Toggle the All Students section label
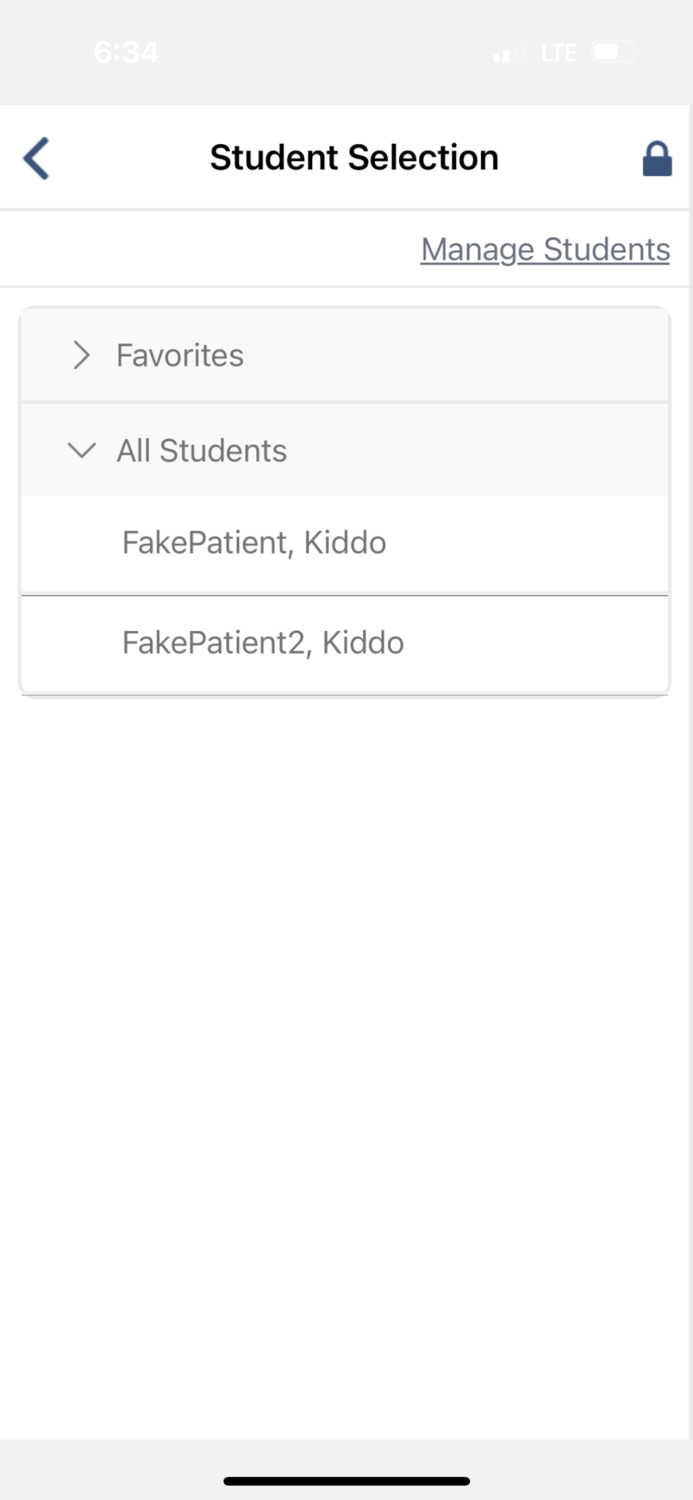 pos(201,451)
